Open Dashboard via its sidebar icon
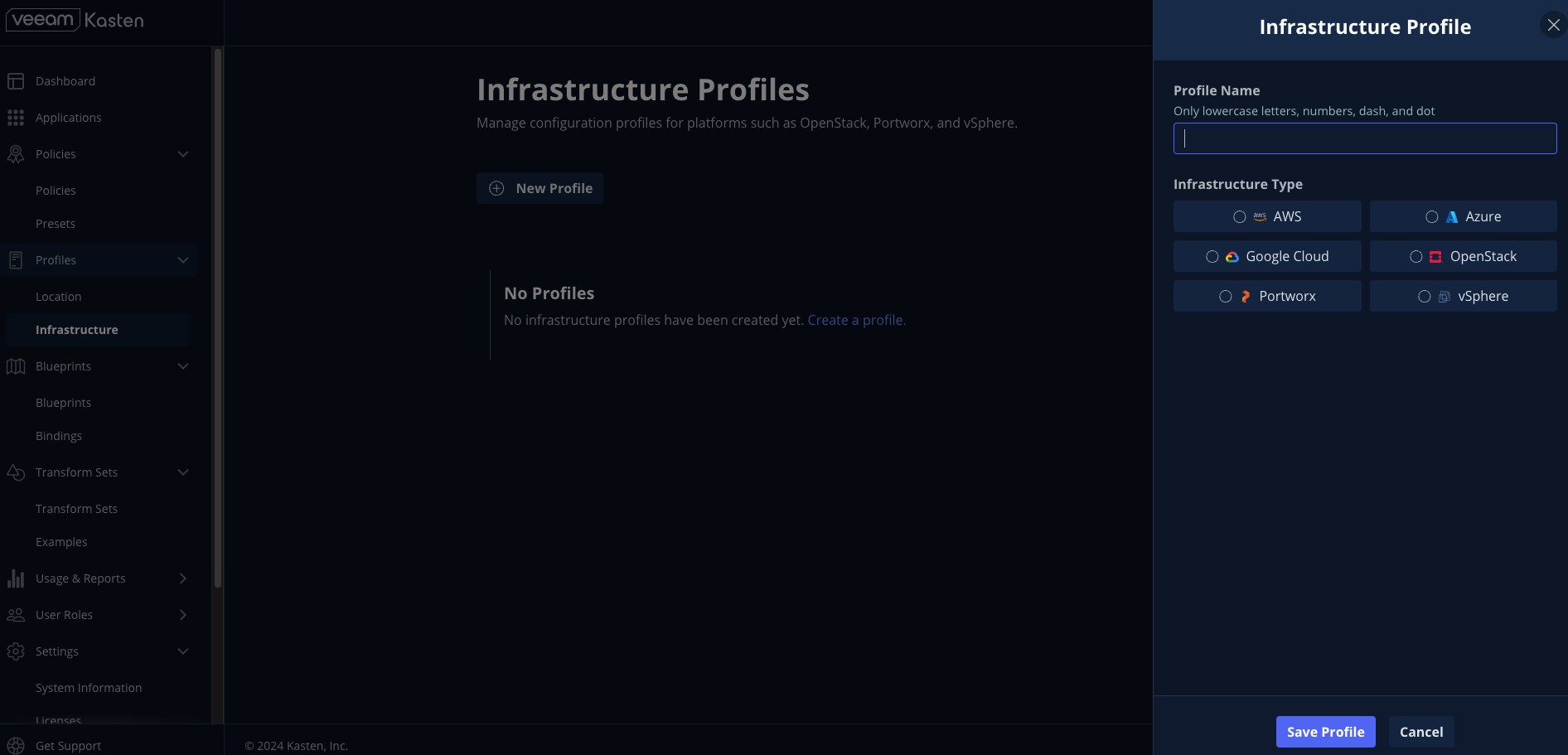1568x755 pixels. pos(16,81)
